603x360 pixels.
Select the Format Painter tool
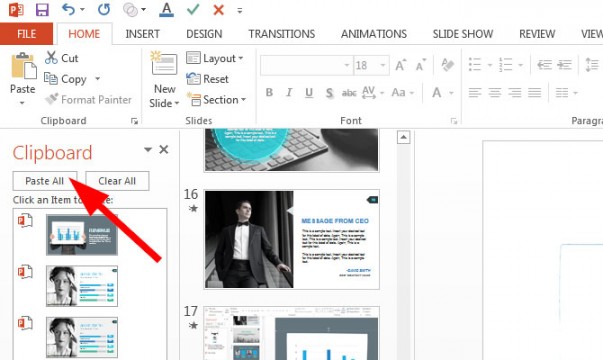tap(88, 100)
